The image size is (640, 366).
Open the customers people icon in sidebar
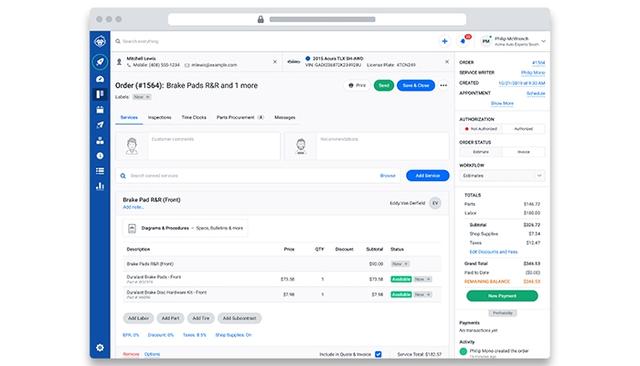(x=100, y=140)
